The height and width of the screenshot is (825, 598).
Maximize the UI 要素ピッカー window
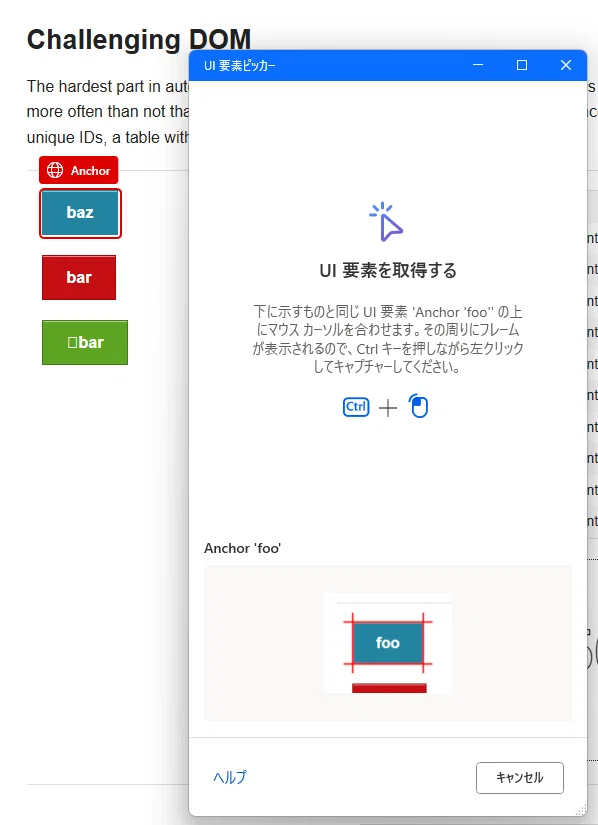coord(522,65)
